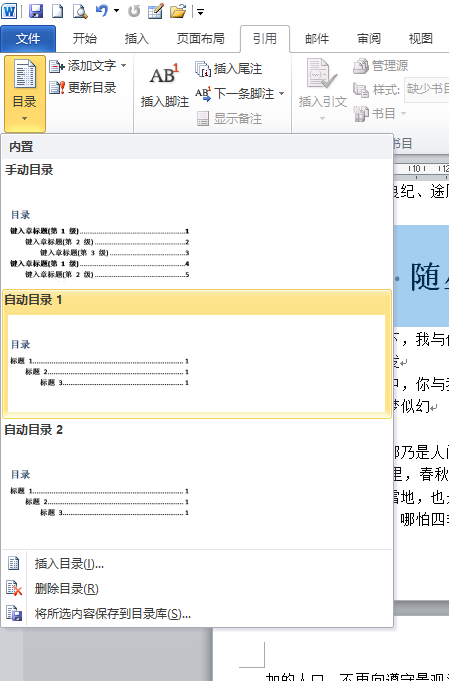Click the edit document icon in quick access toolbar
Viewport: 449px width, 681px height.
pyautogui.click(x=155, y=11)
